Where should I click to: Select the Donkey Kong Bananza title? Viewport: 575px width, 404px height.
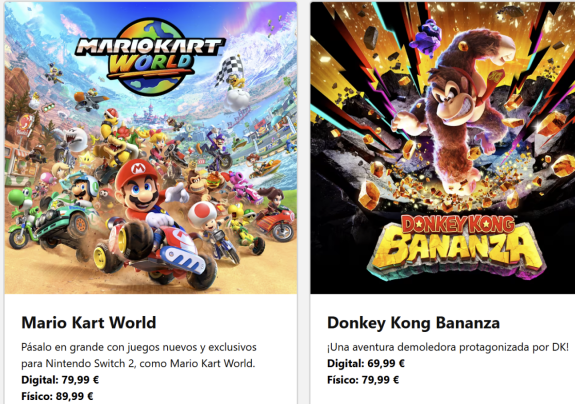[x=413, y=323]
